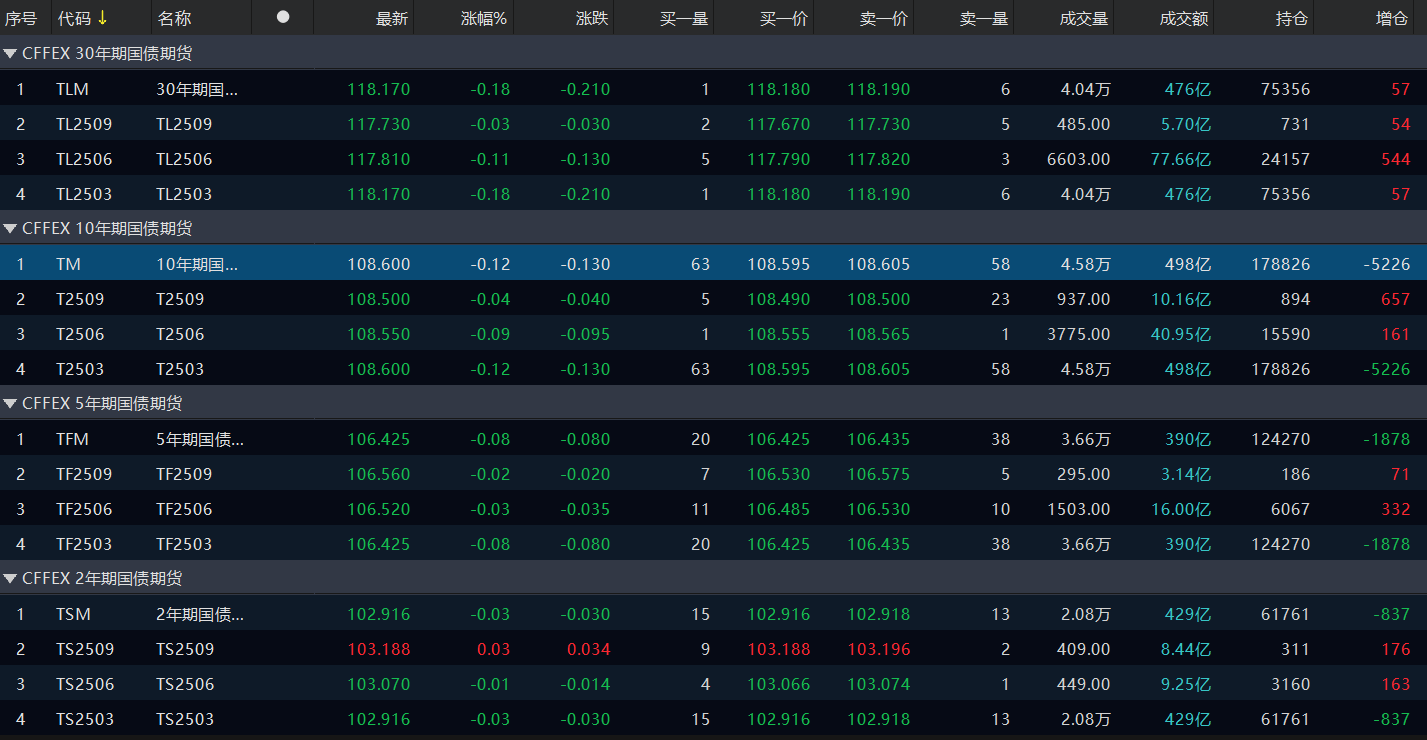Image resolution: width=1427 pixels, height=740 pixels.
Task: Select the TL2509 contract row
Action: [84, 124]
